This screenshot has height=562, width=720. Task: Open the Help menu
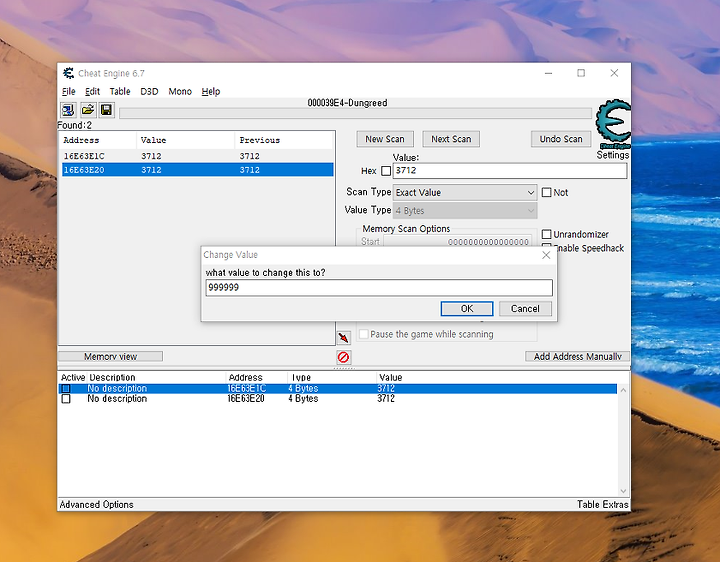click(x=211, y=91)
